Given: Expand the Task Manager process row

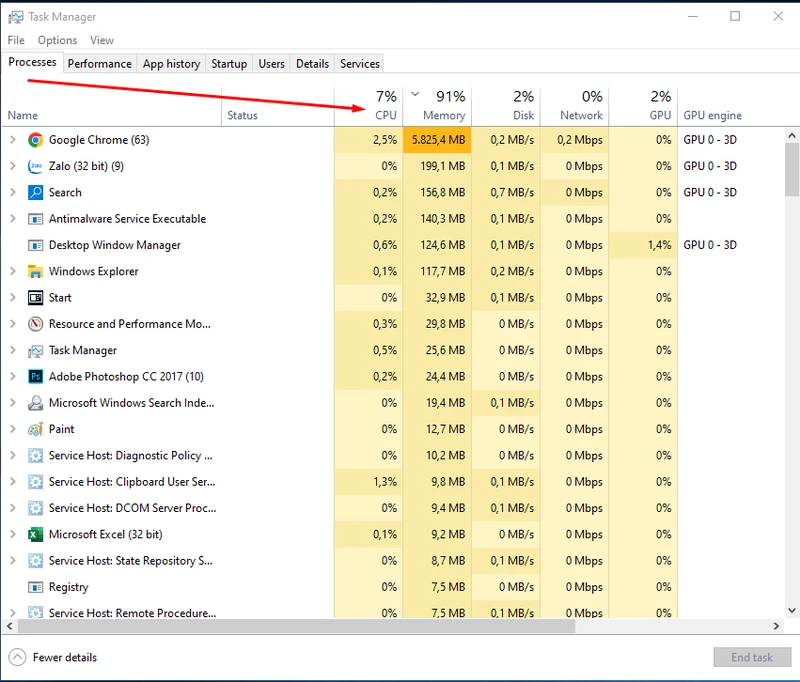Looking at the screenshot, I should coord(13,350).
